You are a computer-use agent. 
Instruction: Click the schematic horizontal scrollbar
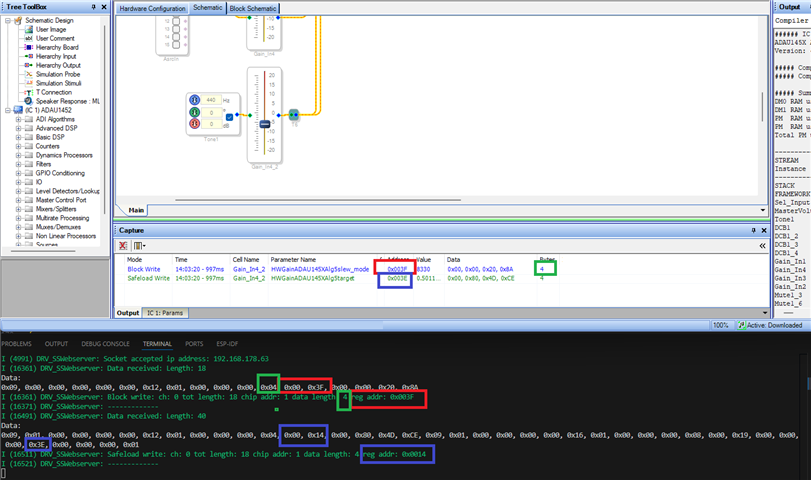pos(318,200)
